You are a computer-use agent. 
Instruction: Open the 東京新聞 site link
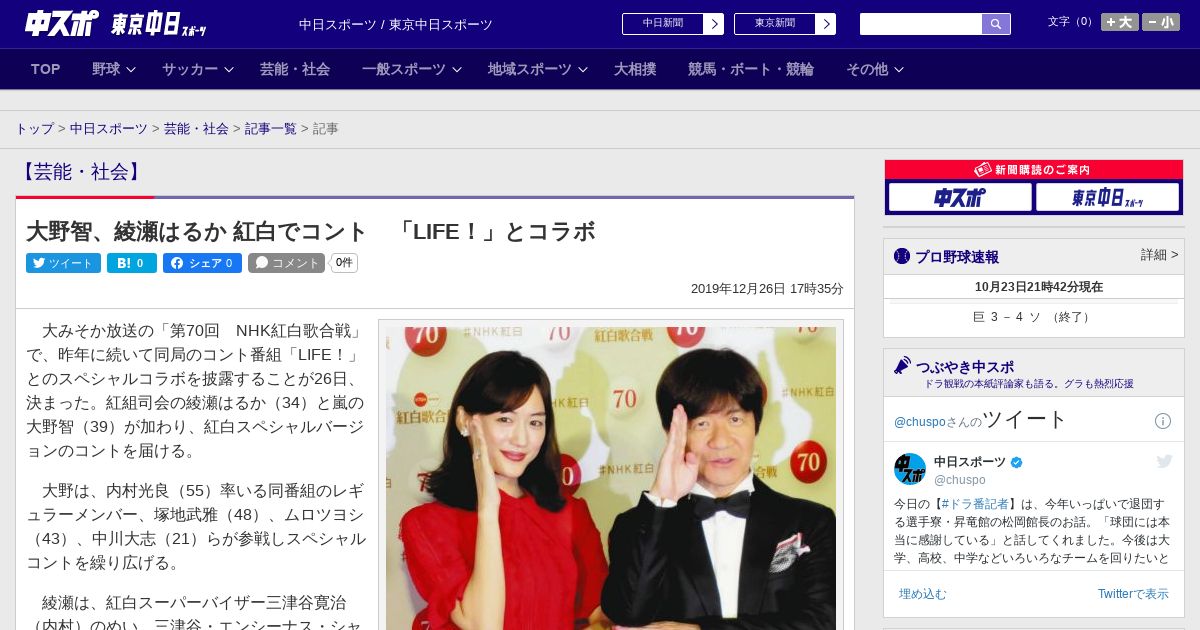click(x=775, y=24)
